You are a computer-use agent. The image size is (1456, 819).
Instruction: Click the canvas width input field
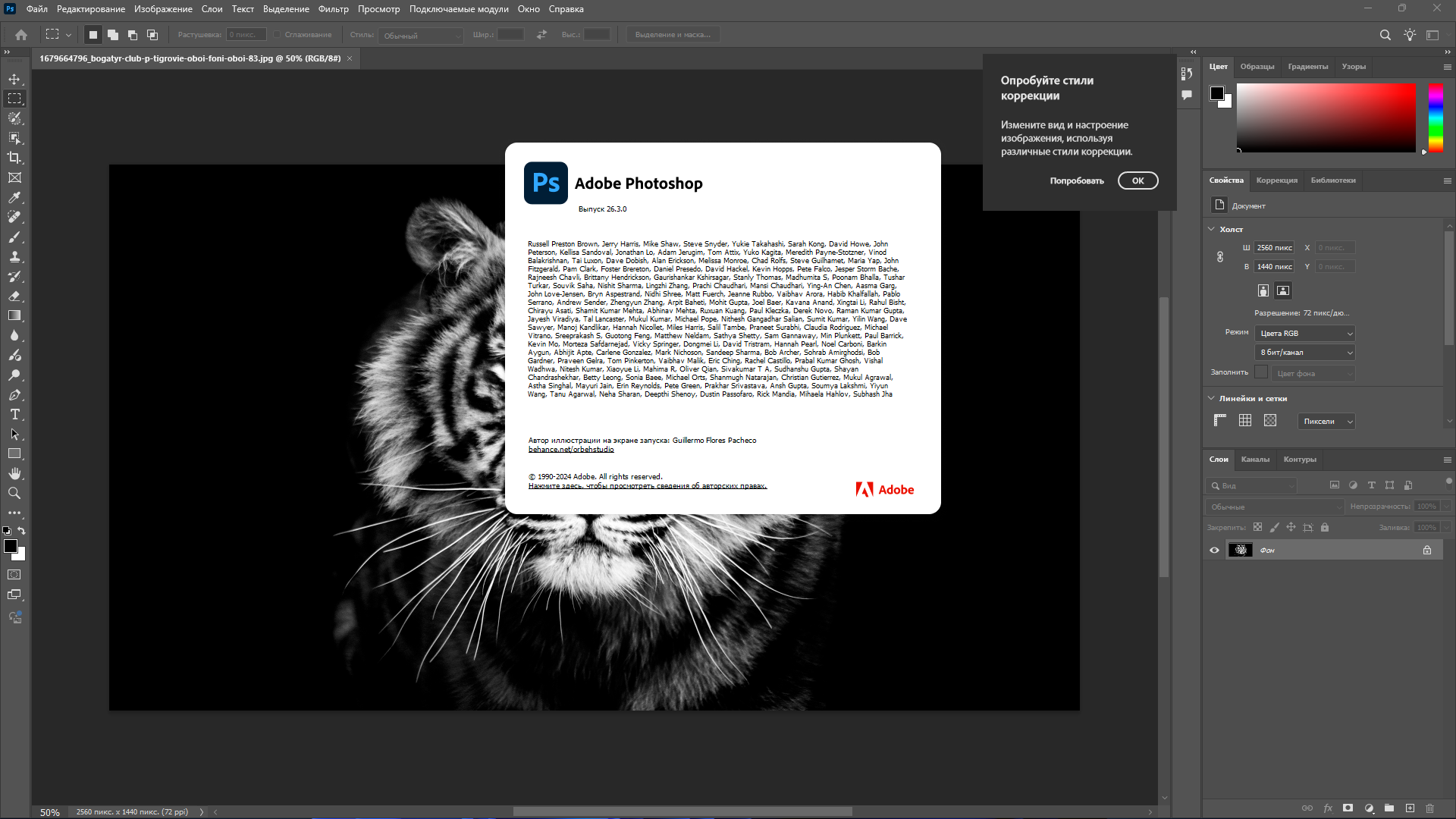coord(1274,248)
